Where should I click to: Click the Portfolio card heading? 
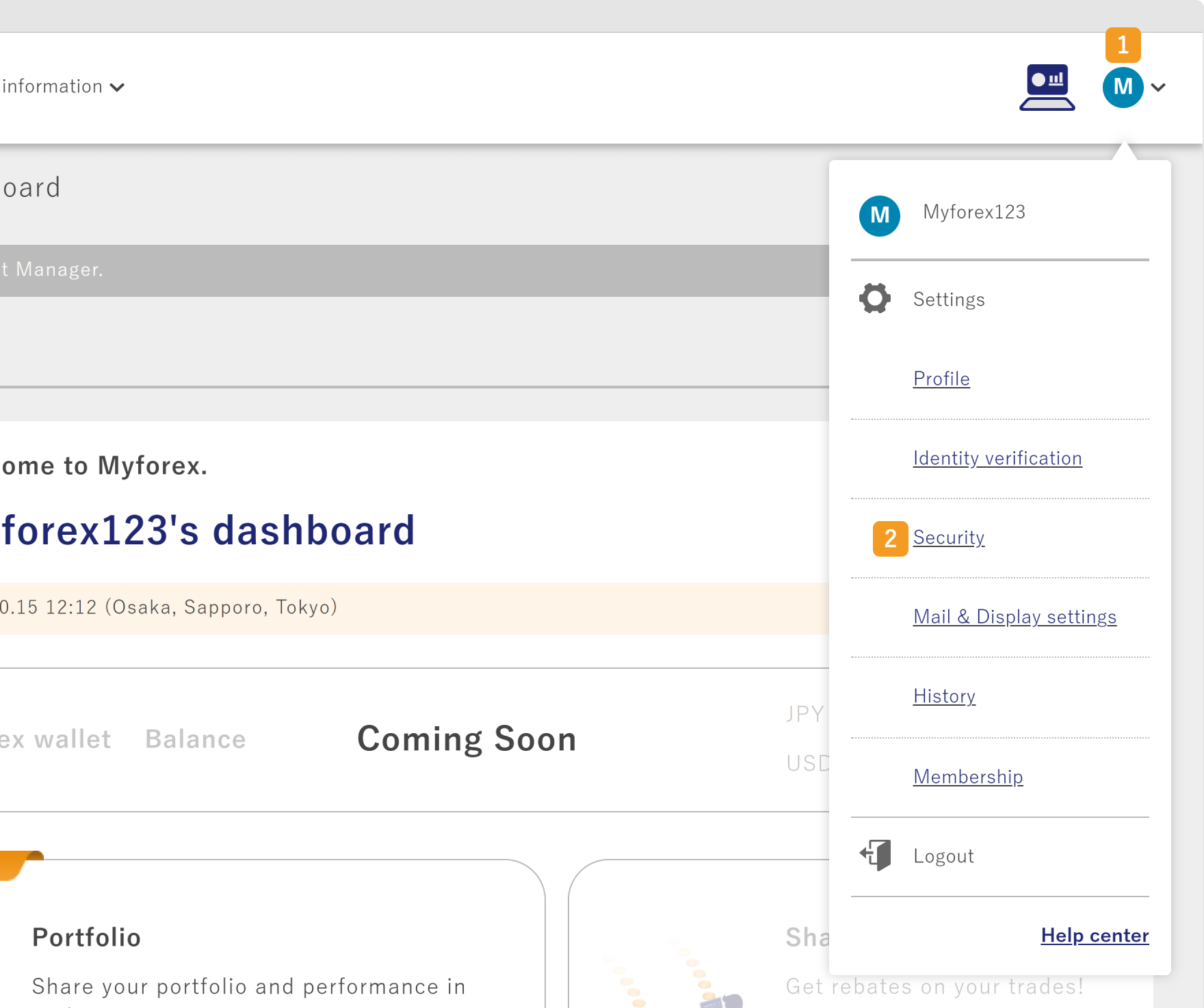[x=87, y=938]
